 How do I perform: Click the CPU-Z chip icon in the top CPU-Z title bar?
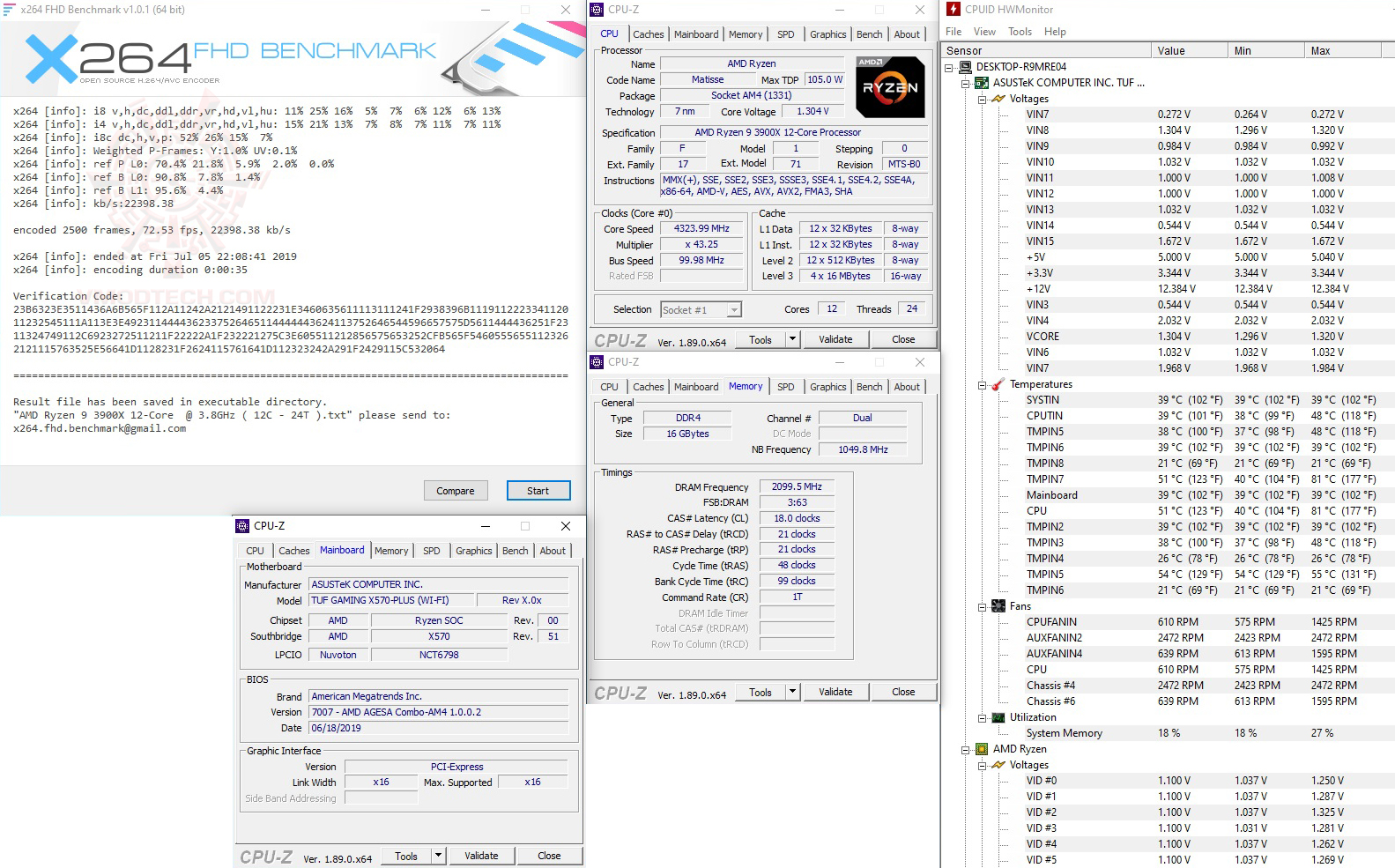[x=597, y=10]
